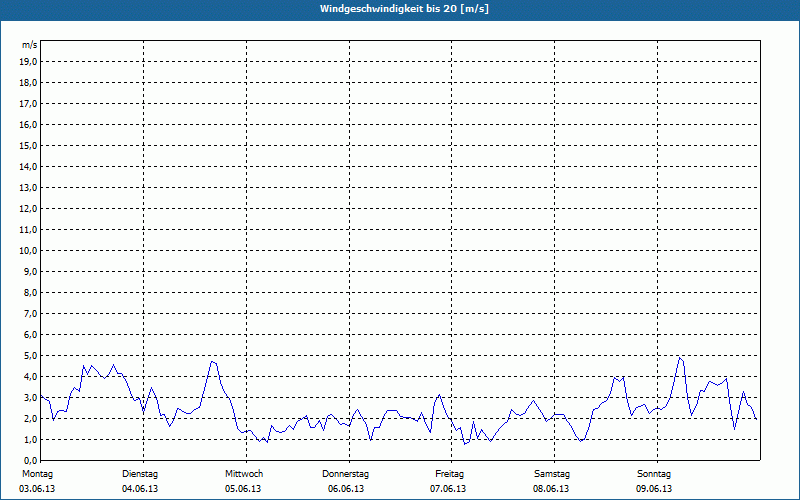800x500 pixels.
Task: Click the 12,0 y-axis label
Action: coord(29,209)
